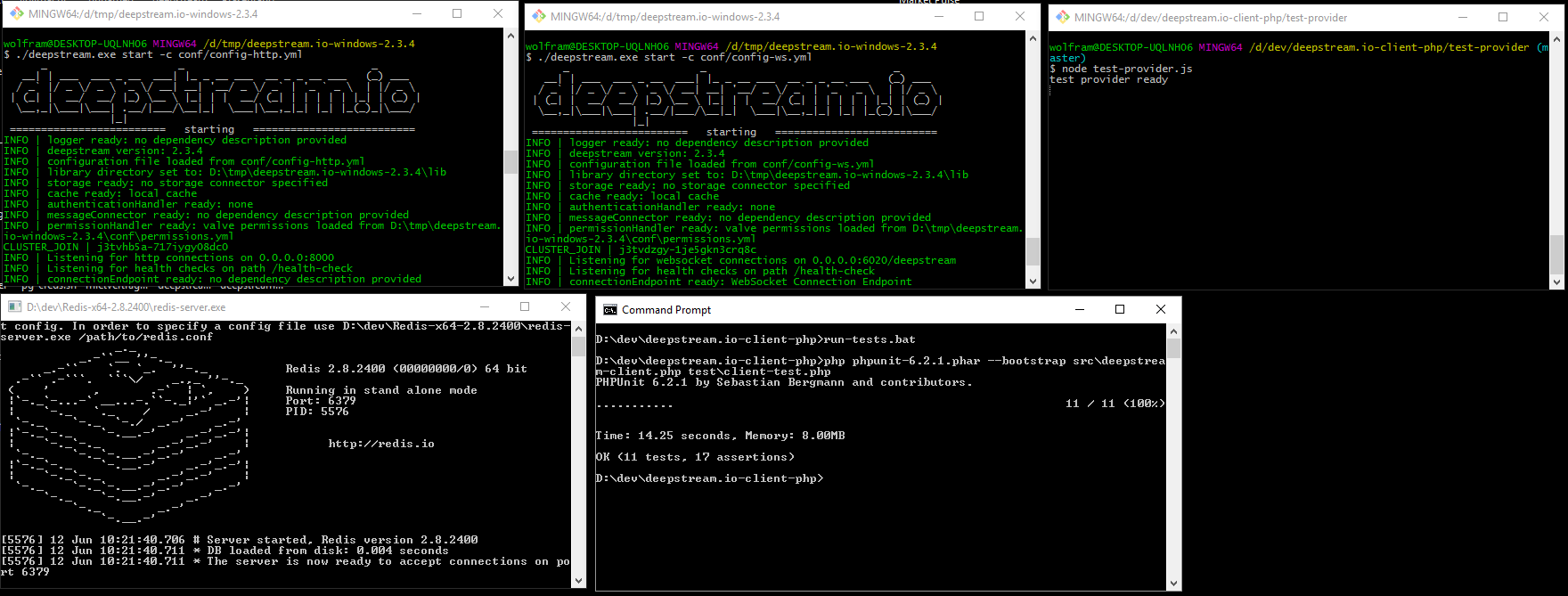The width and height of the screenshot is (1568, 596).
Task: Click 'configuration file loaded from conf/config-http.yml' line
Action: tap(184, 161)
